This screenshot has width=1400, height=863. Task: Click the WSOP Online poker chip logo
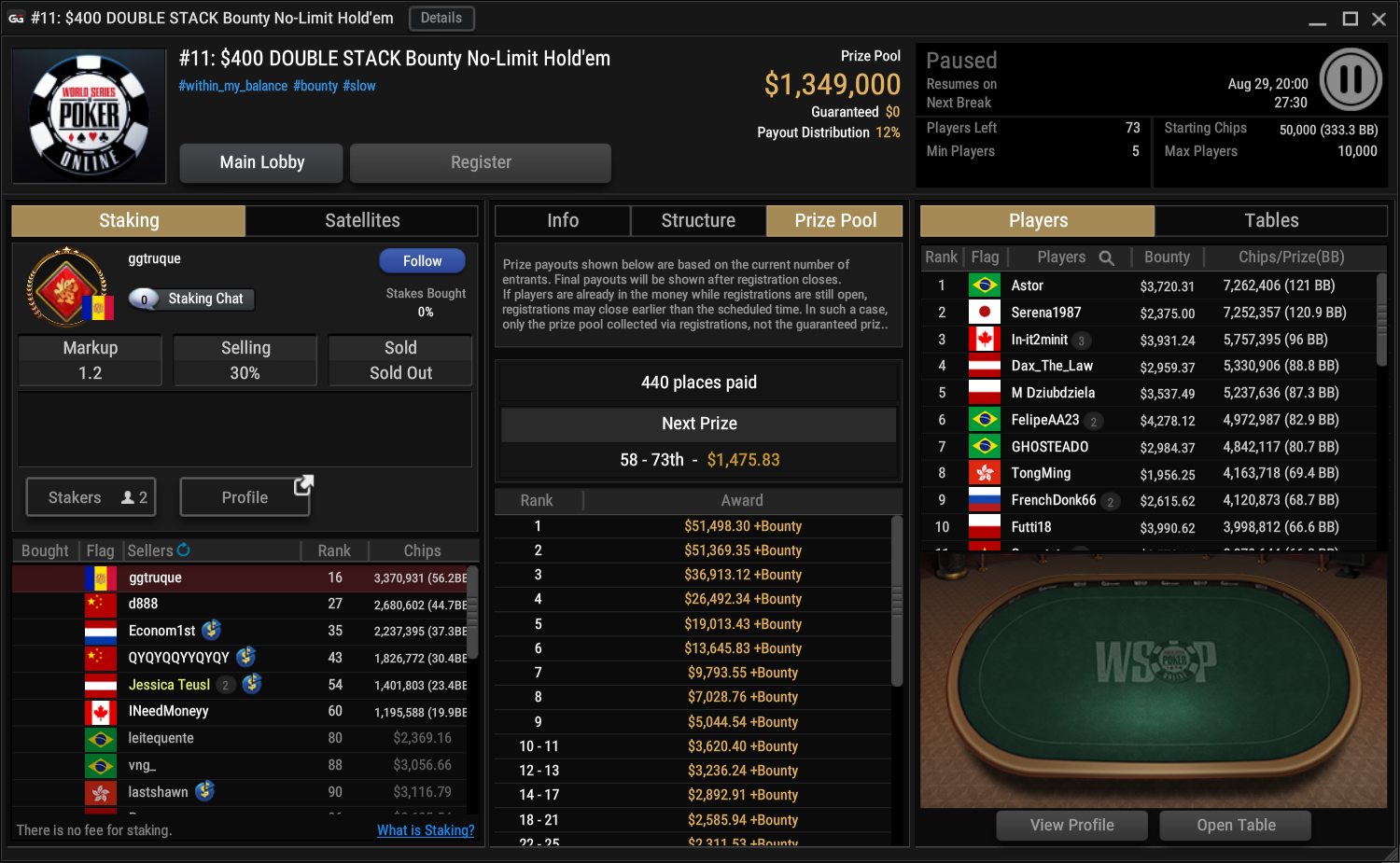(90, 116)
